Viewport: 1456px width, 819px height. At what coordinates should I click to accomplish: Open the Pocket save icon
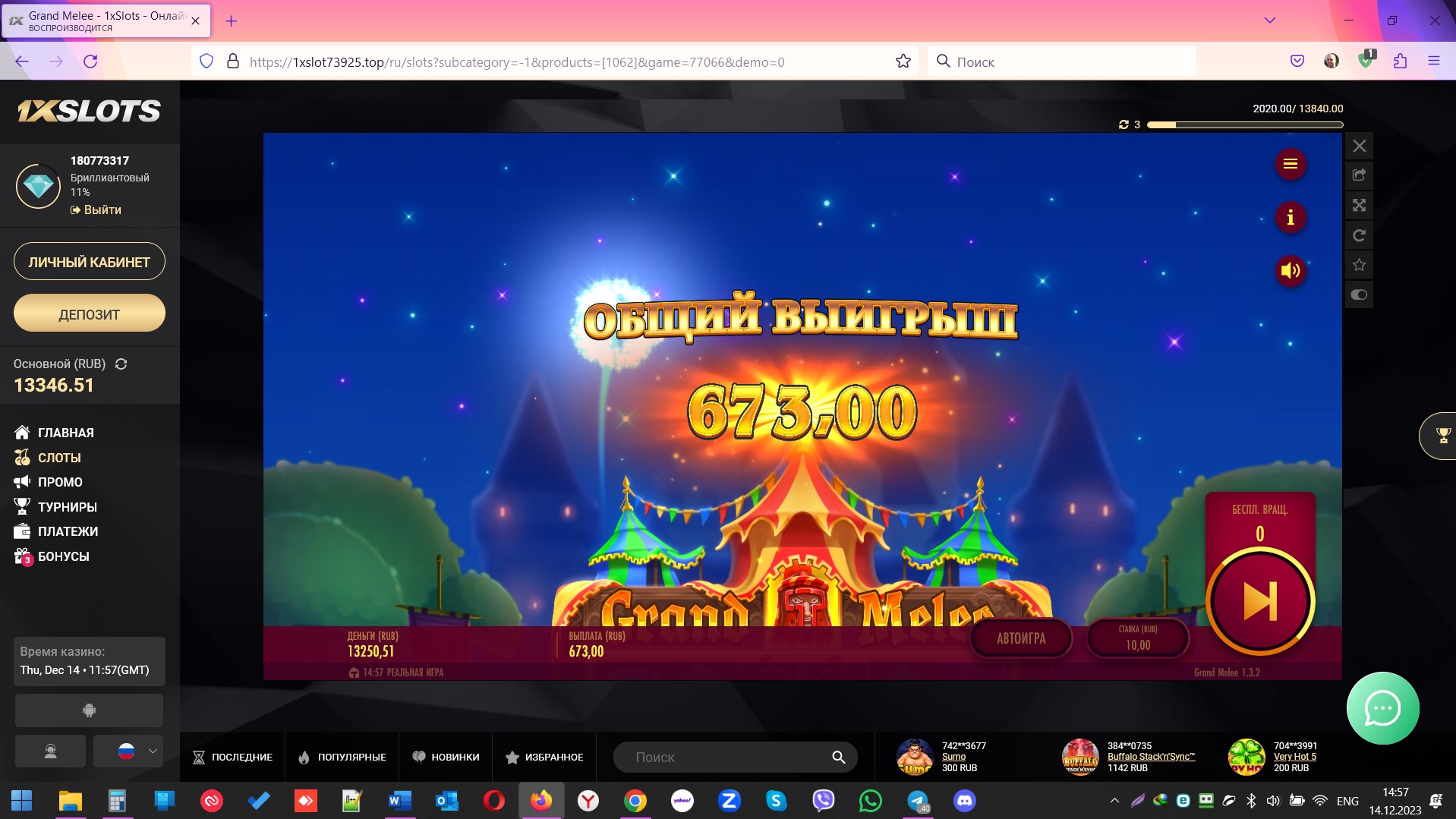pos(1297,61)
